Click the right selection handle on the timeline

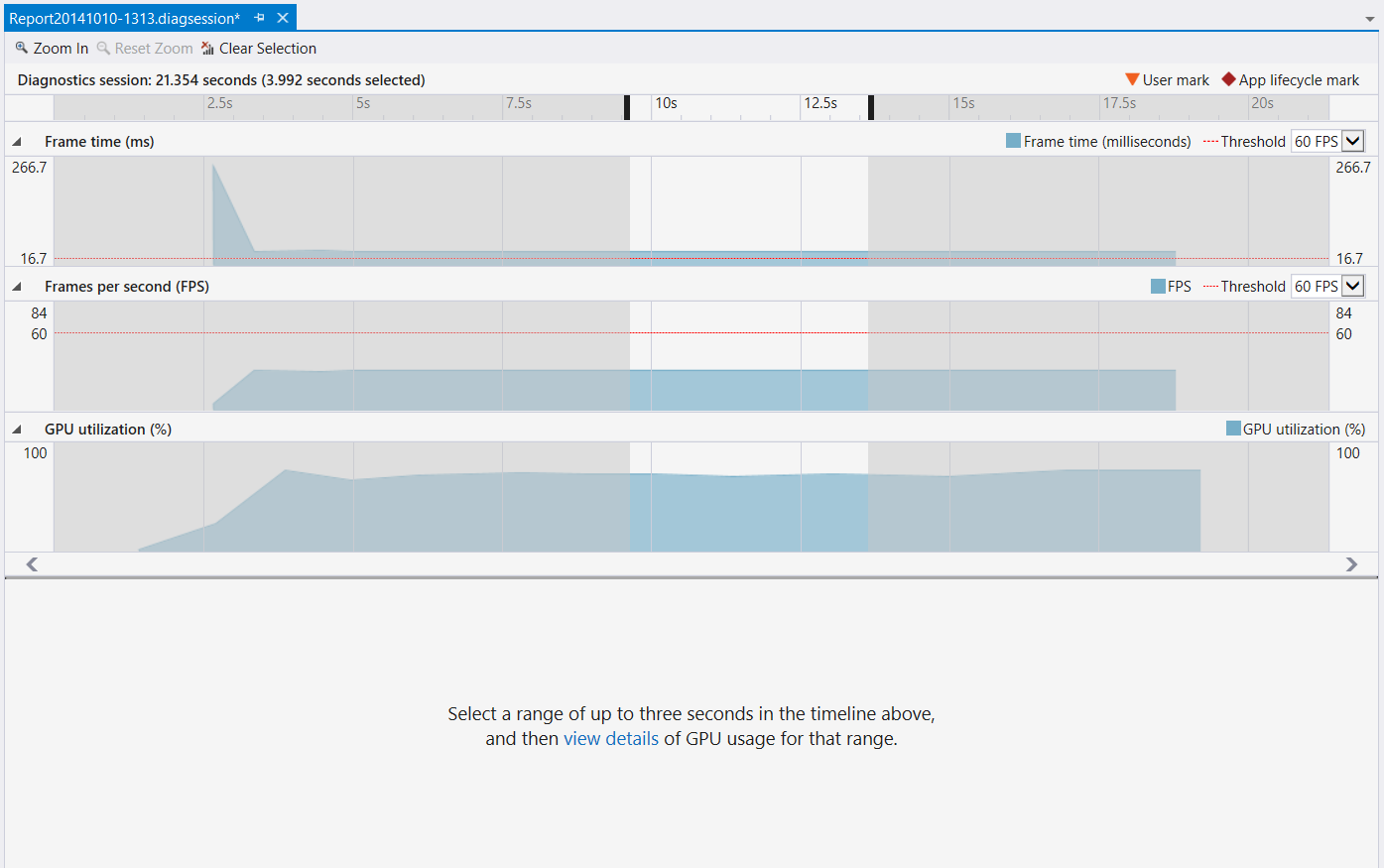coord(871,107)
